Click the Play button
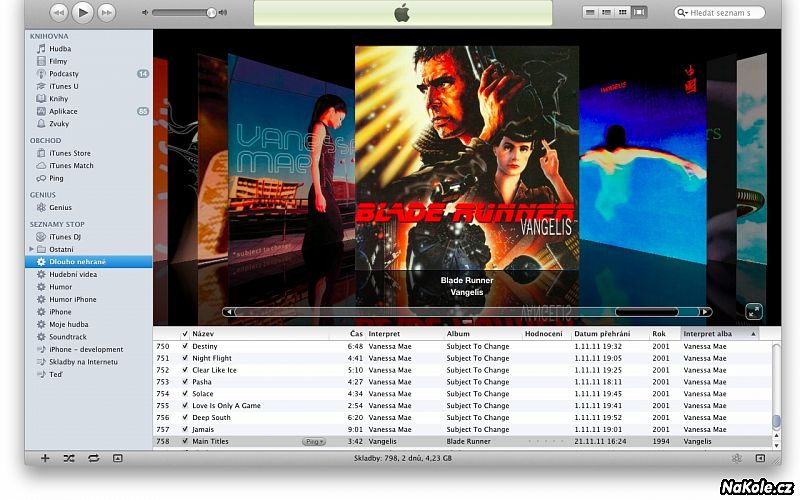The width and height of the screenshot is (800, 500). (x=83, y=12)
